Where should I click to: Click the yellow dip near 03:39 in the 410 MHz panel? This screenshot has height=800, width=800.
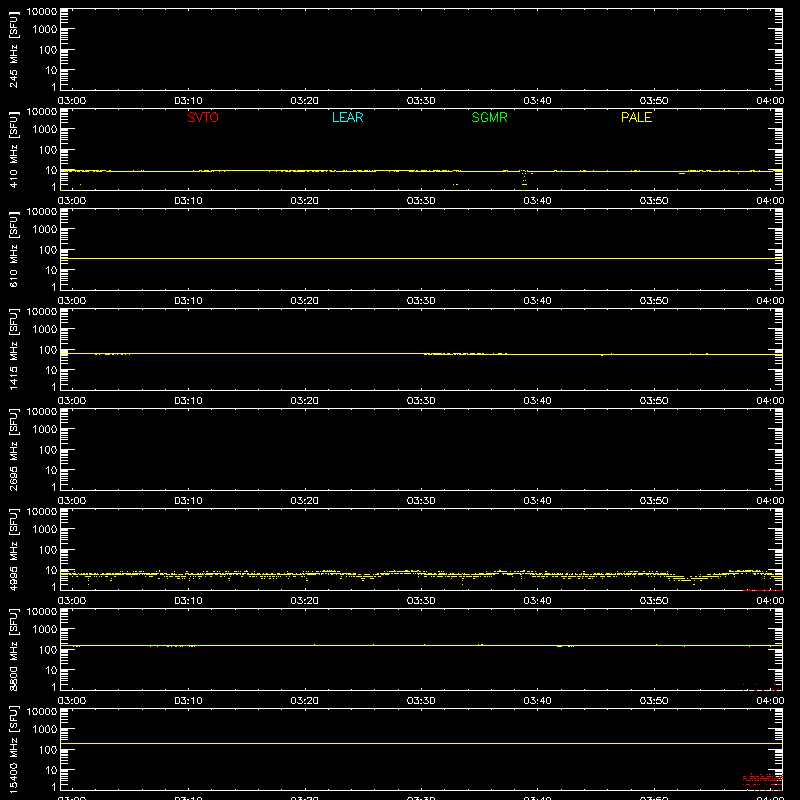coord(524,179)
